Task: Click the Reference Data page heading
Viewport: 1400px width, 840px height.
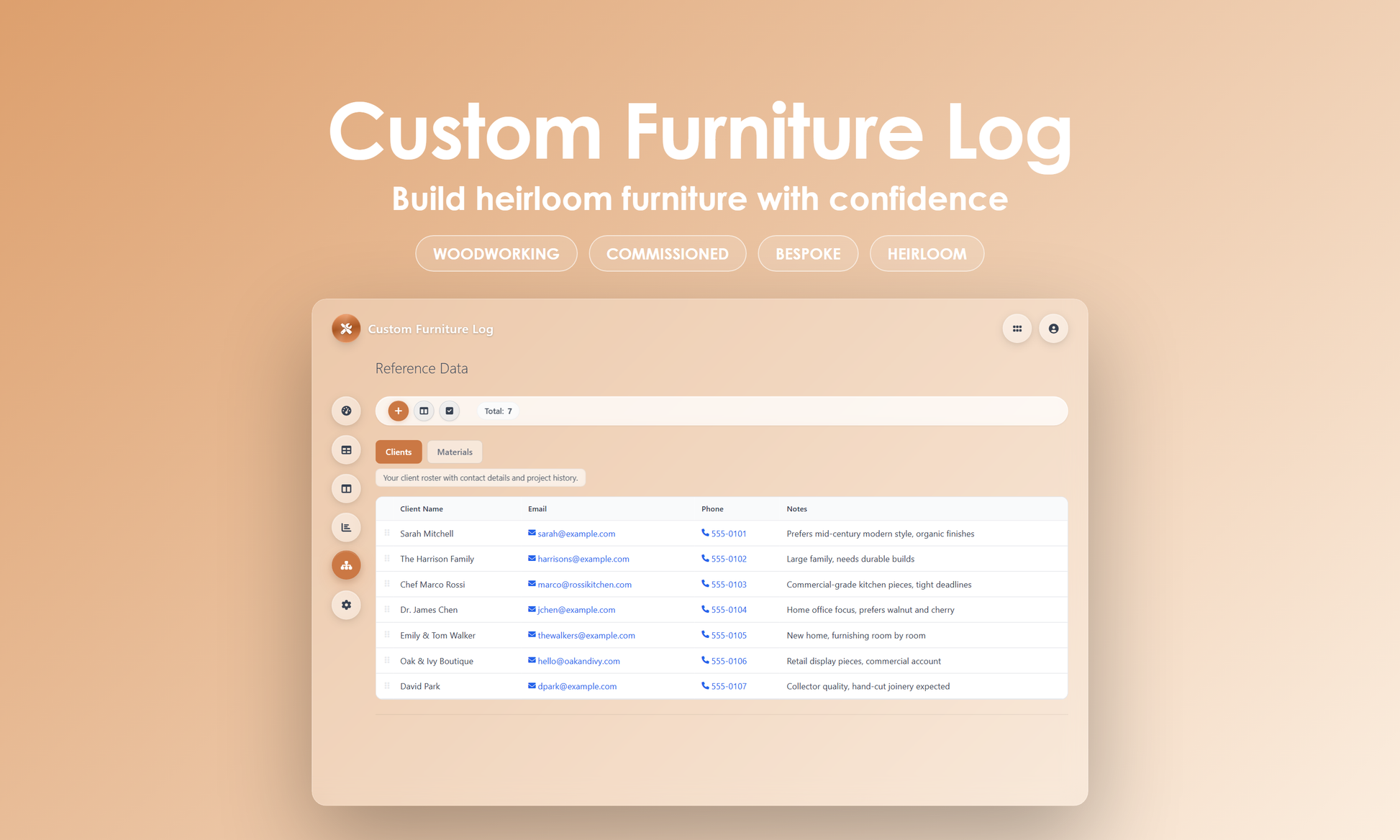Action: click(422, 368)
